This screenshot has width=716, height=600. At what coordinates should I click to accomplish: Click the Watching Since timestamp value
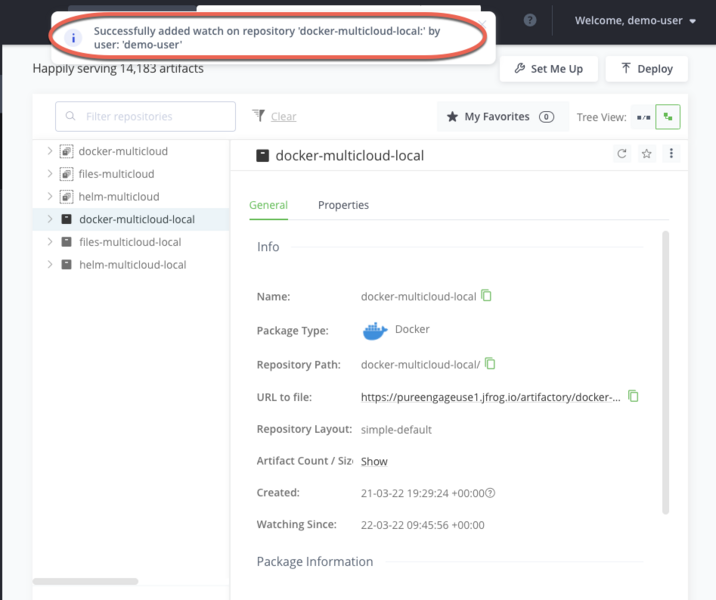pos(422,525)
